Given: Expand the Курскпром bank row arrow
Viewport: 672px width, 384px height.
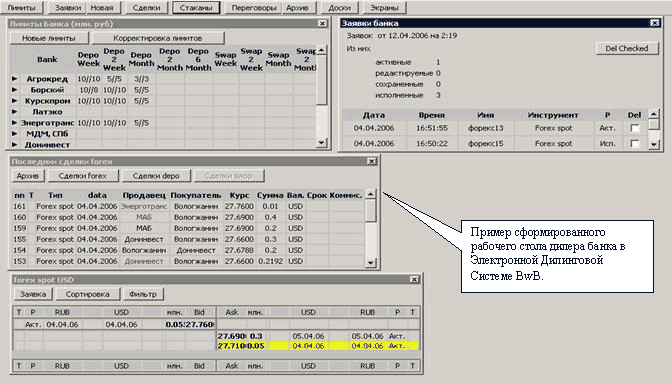Looking at the screenshot, I should pos(15,101).
